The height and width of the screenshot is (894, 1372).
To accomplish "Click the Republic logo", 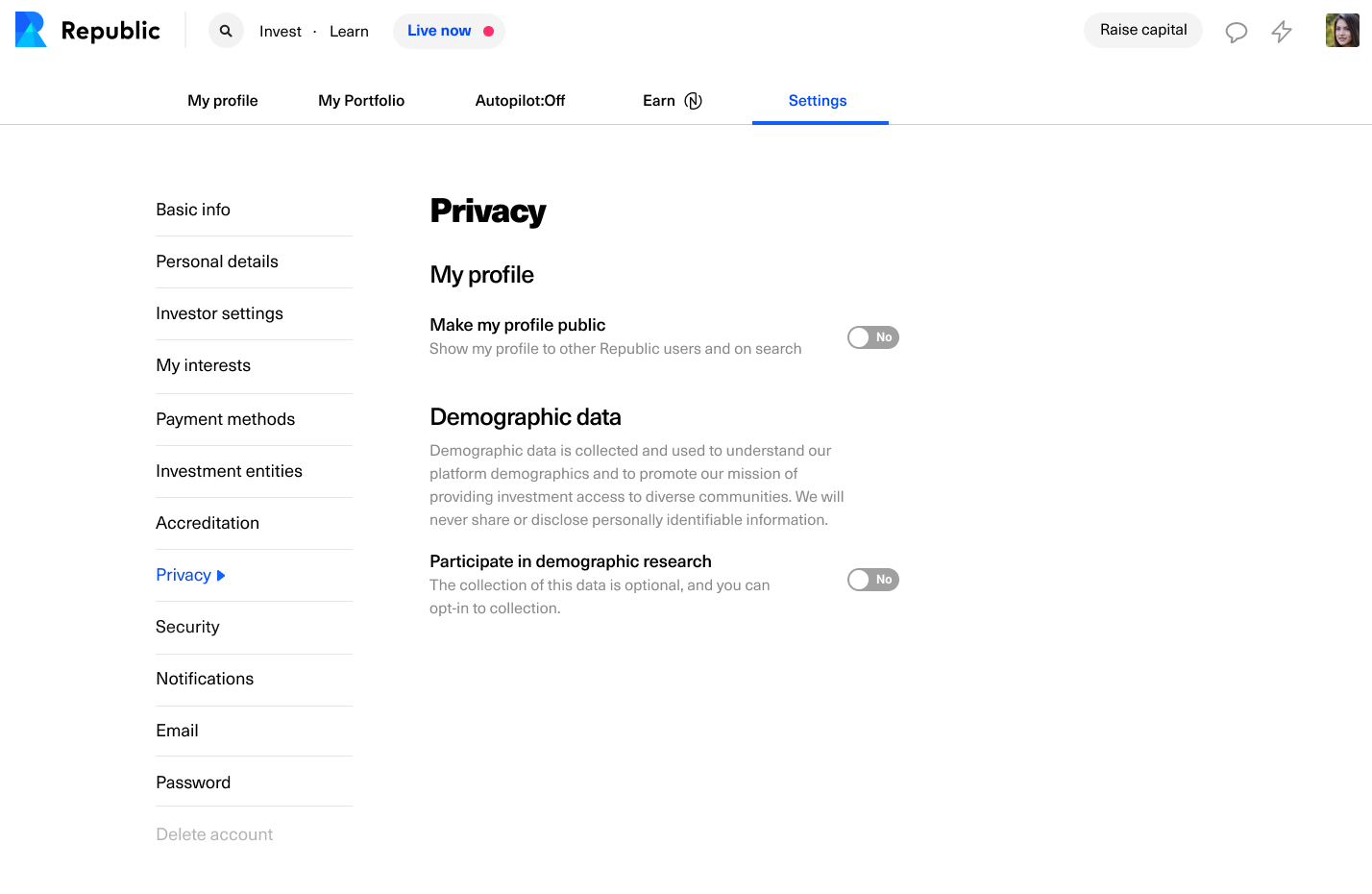I will [87, 30].
